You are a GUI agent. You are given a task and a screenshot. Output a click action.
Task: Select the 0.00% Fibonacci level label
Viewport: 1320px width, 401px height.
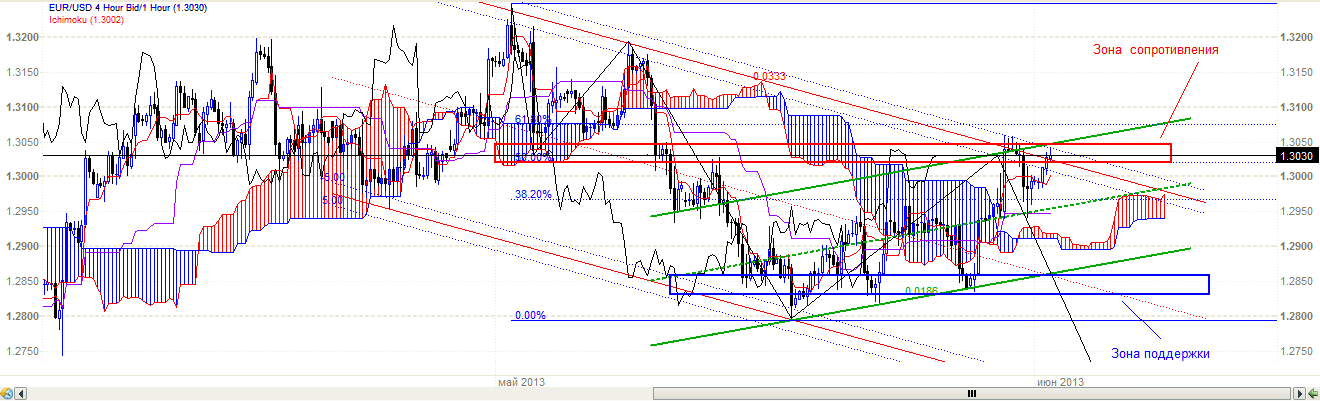(x=530, y=315)
